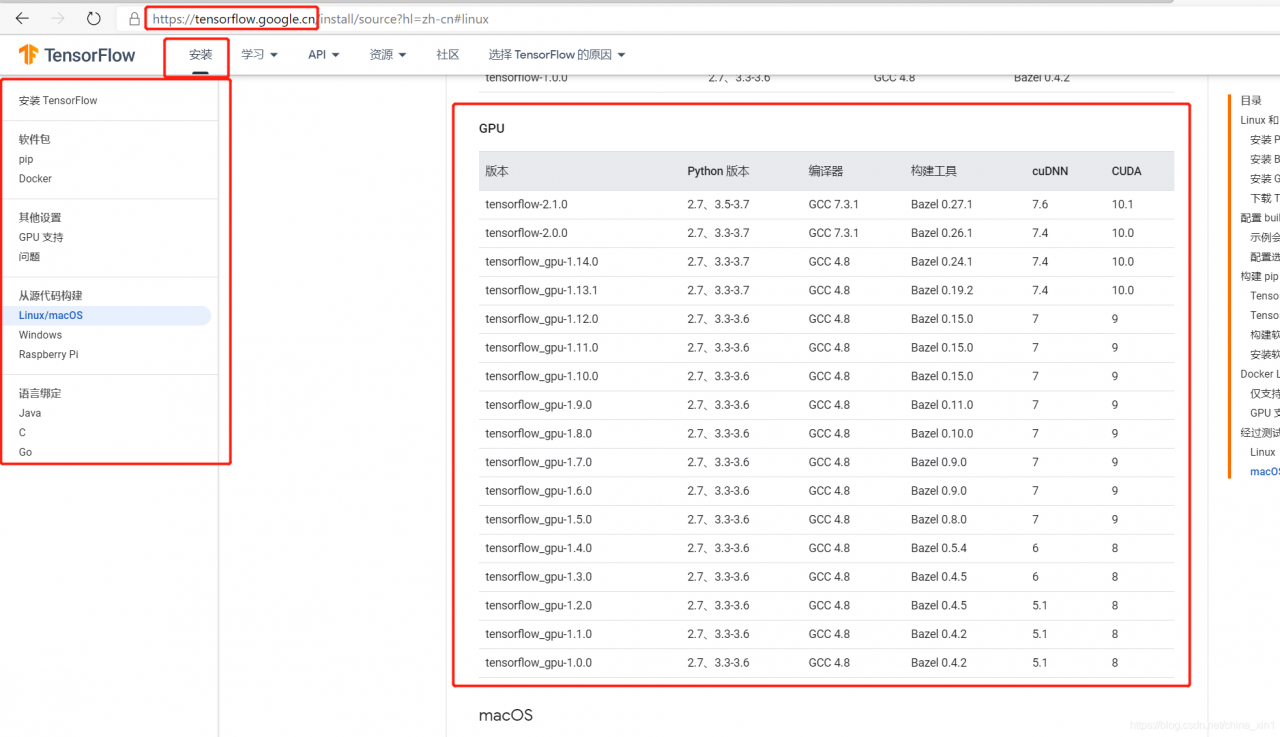The image size is (1280, 737).
Task: Open the Raspberry Pi sidebar link
Action: click(x=48, y=355)
